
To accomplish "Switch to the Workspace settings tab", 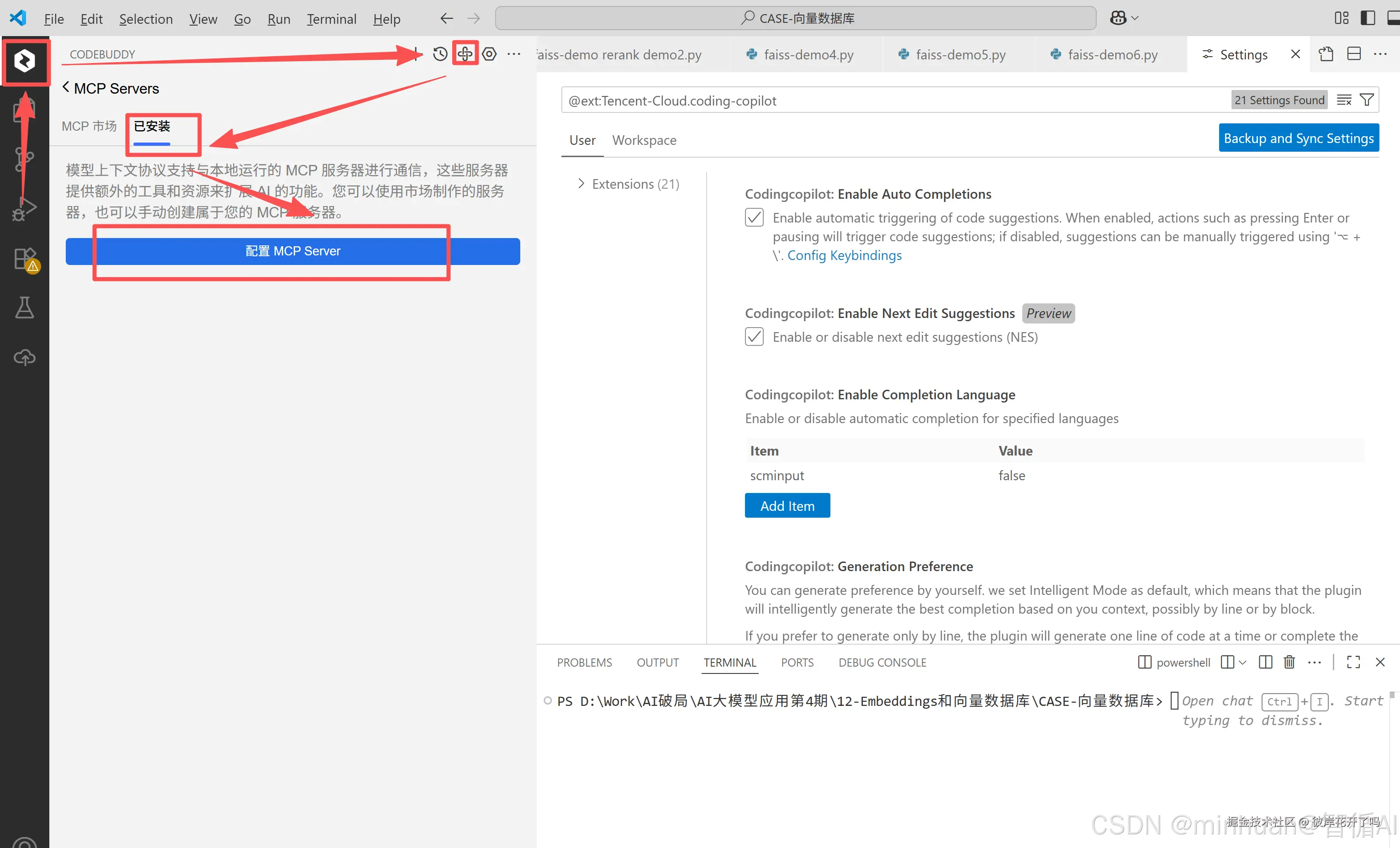I will [644, 140].
